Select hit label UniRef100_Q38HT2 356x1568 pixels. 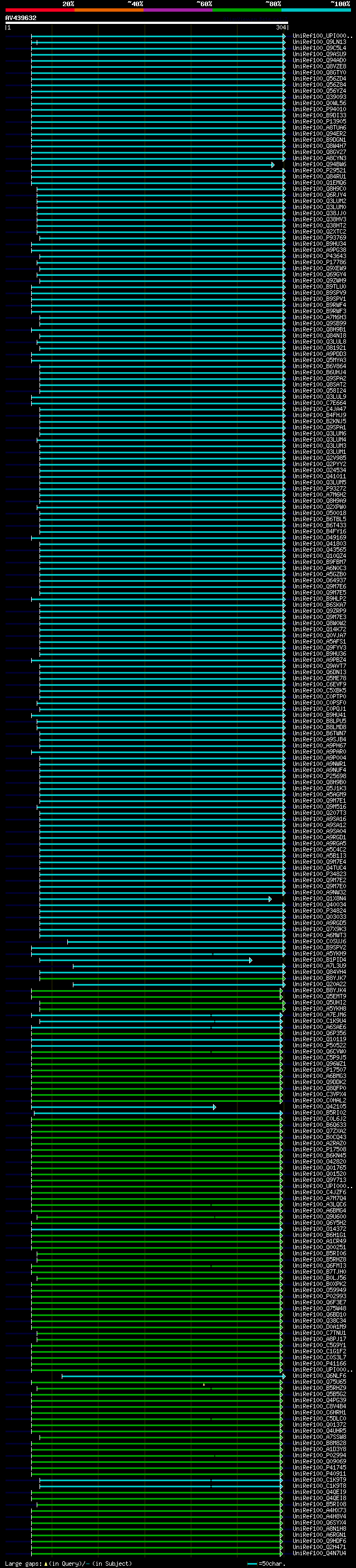point(319,226)
